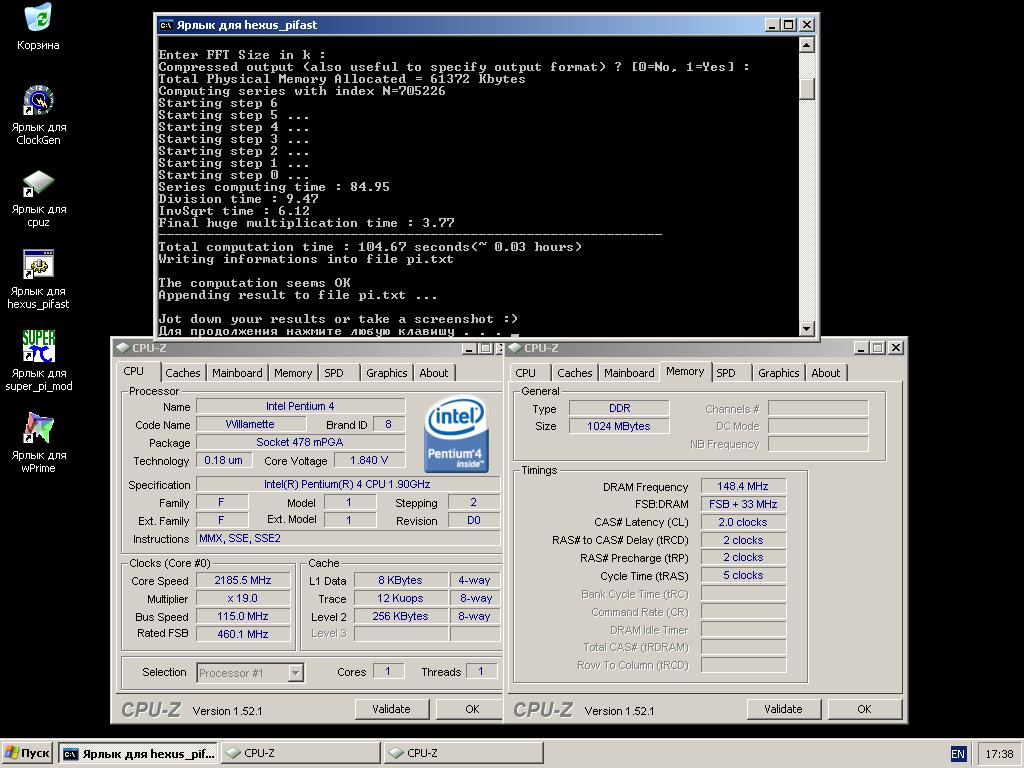This screenshot has height=768, width=1024.
Task: Click the Core Voltage 1.840 V value
Action: (369, 460)
